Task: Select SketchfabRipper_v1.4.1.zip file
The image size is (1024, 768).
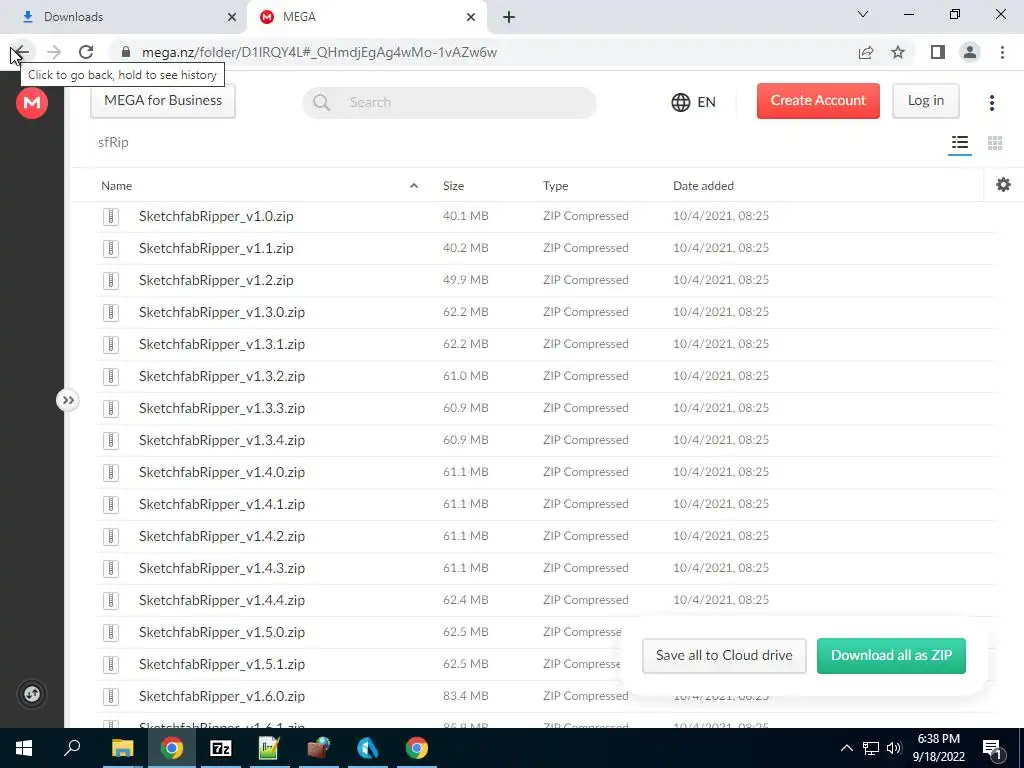Action: [x=545, y=504]
